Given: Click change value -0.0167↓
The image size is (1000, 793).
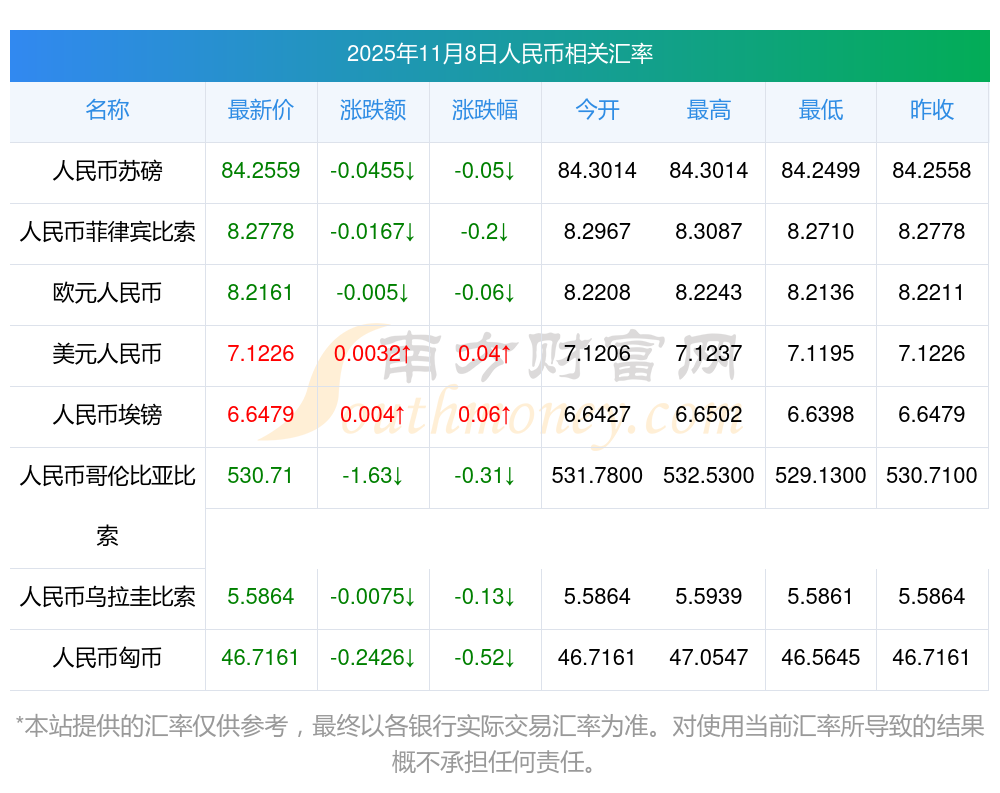Looking at the screenshot, I should pyautogui.click(x=373, y=232).
